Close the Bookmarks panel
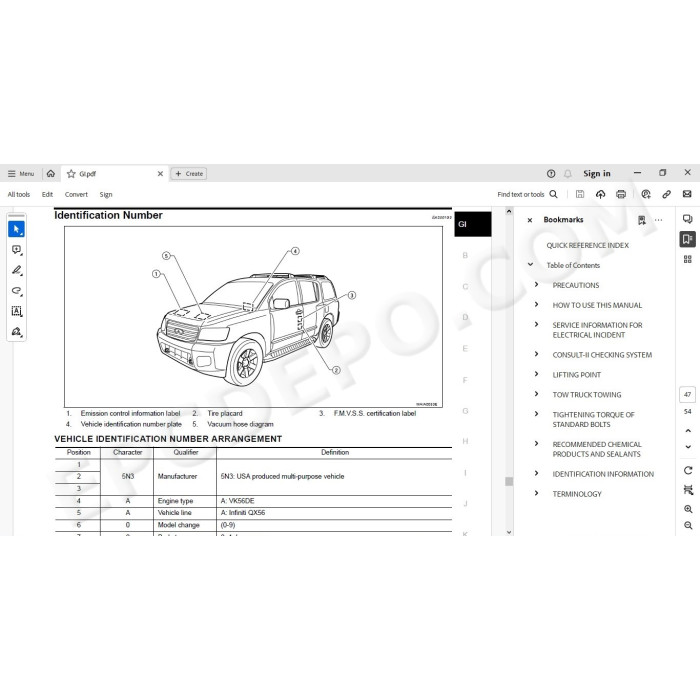The height and width of the screenshot is (700, 700). 530,220
